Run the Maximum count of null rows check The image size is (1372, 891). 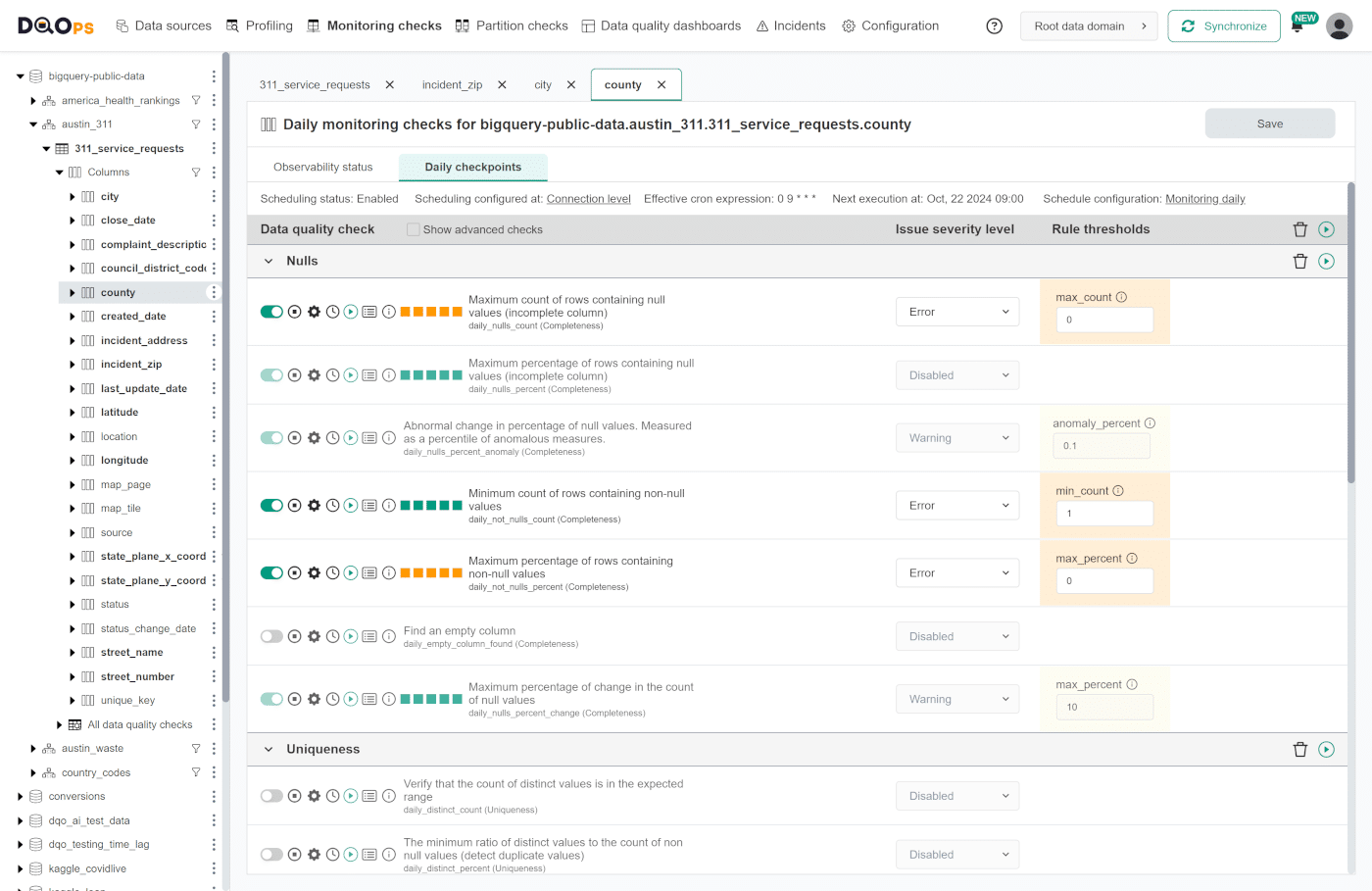pos(351,312)
